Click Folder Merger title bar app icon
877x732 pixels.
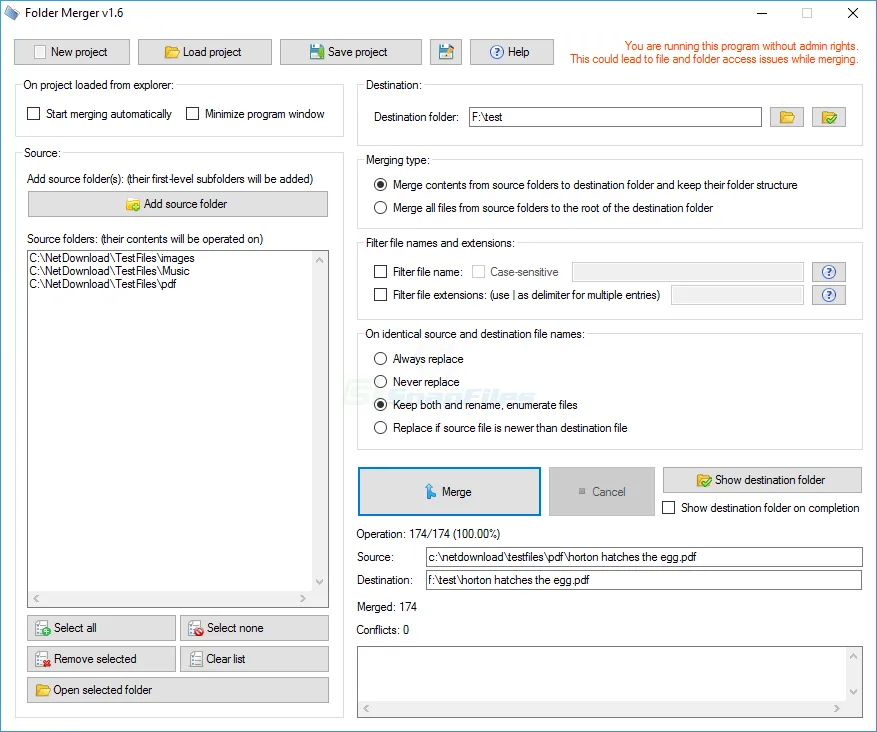pyautogui.click(x=12, y=13)
